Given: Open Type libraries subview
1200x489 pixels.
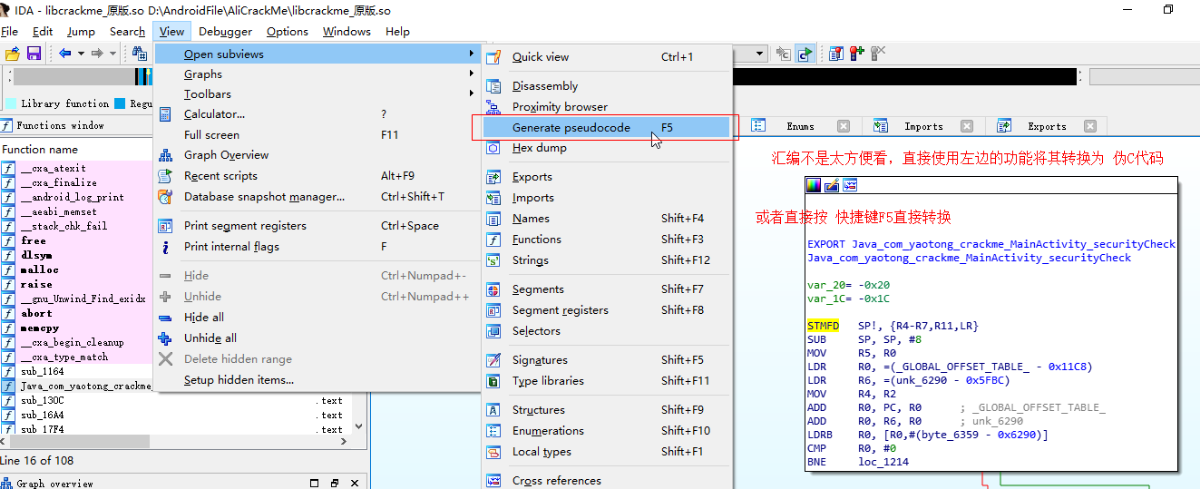Looking at the screenshot, I should point(606,381).
